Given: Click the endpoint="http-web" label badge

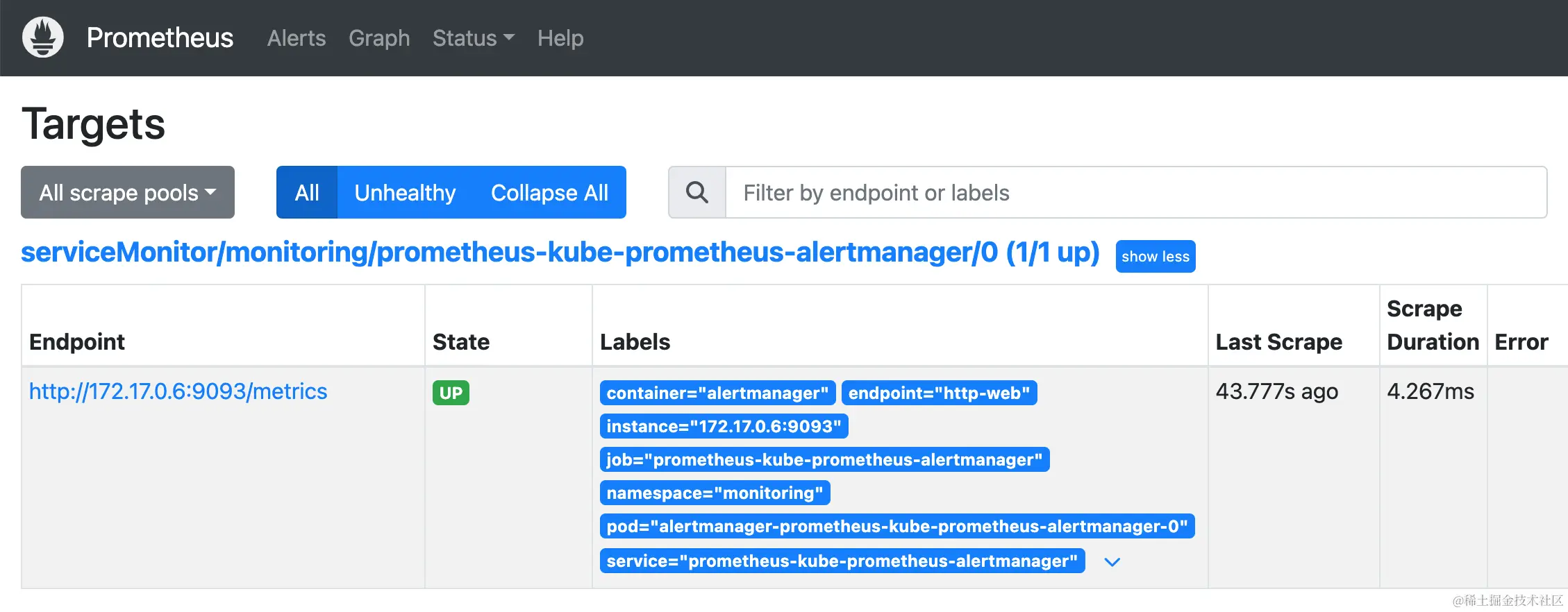Looking at the screenshot, I should [x=939, y=393].
